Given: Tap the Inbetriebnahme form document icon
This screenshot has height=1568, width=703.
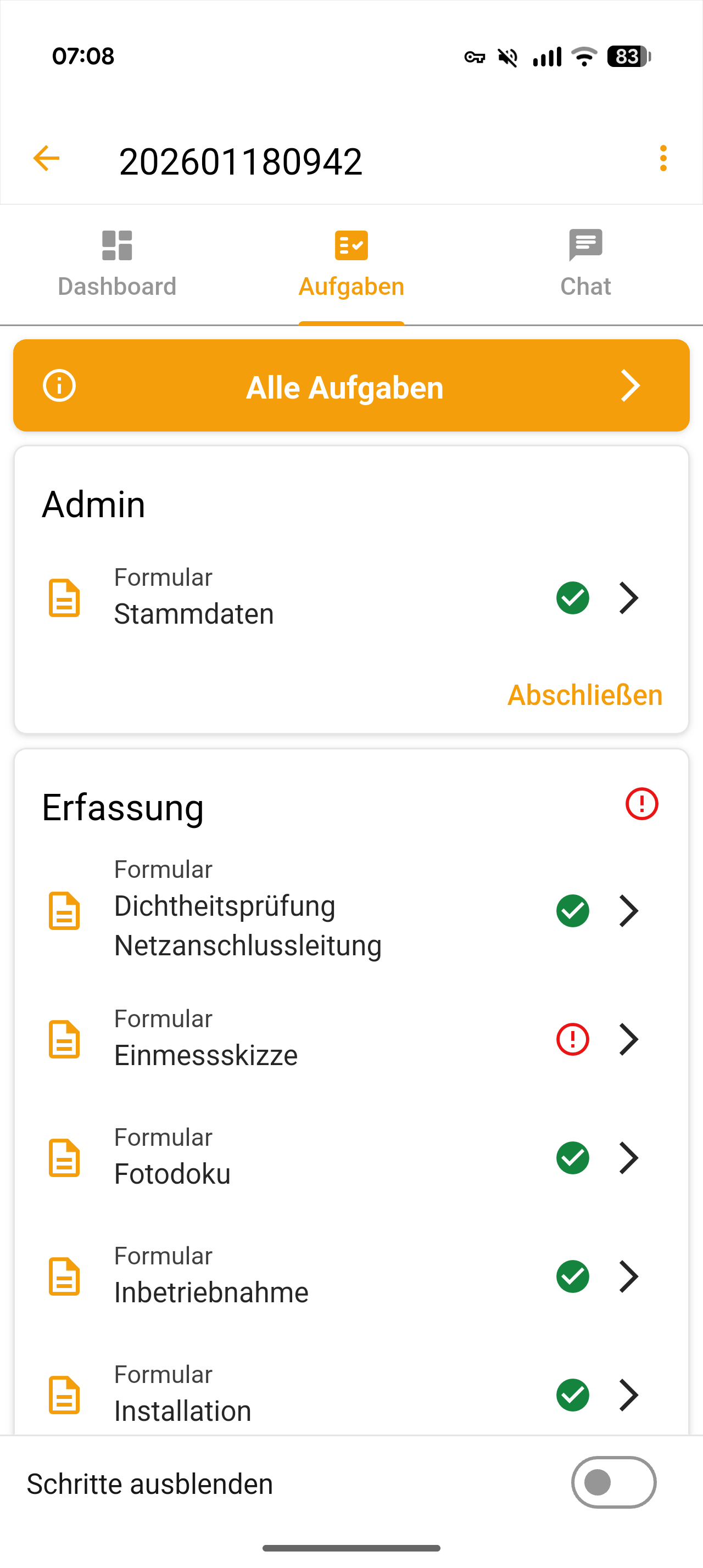Looking at the screenshot, I should point(64,1276).
